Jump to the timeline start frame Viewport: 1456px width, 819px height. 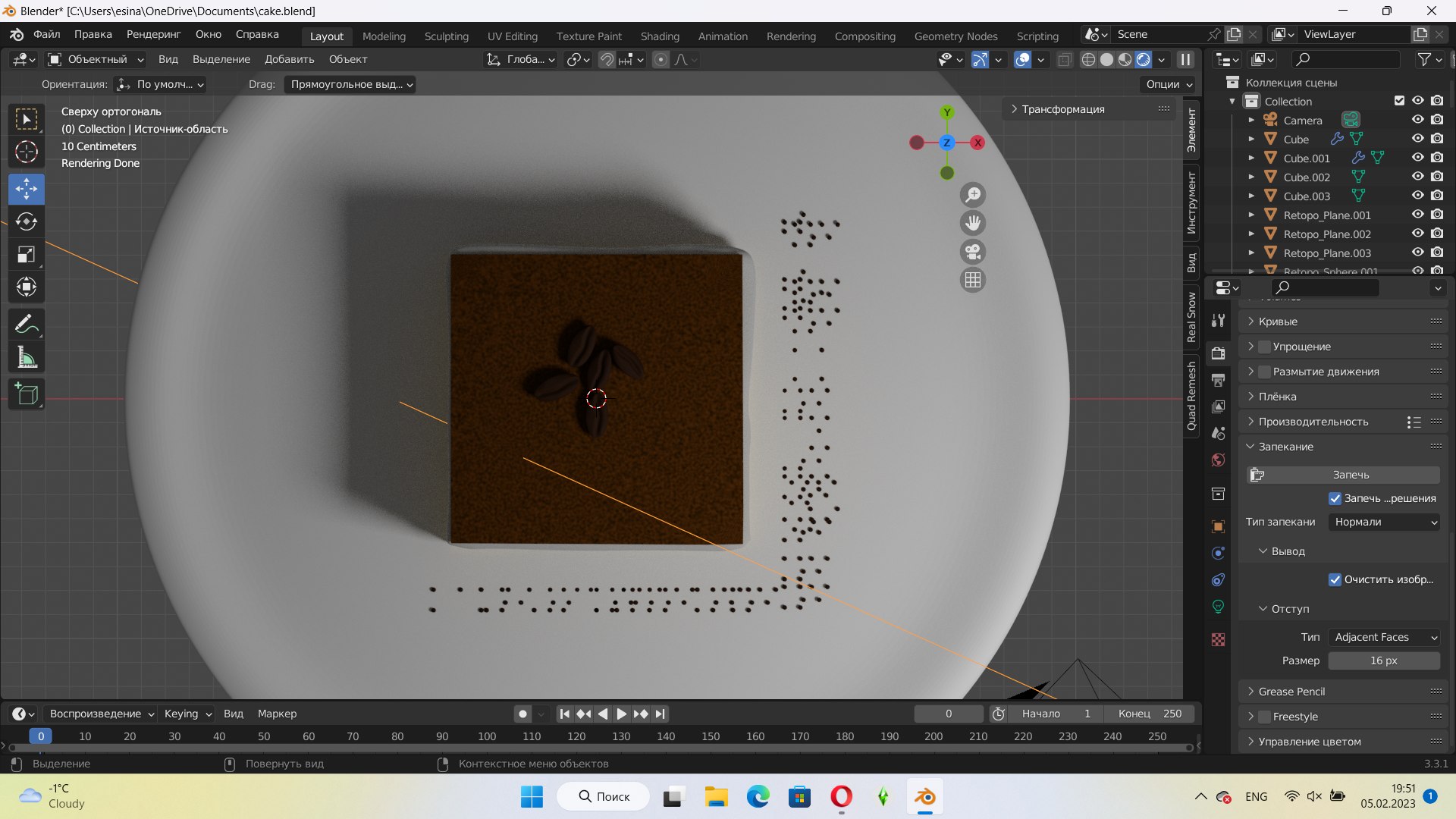tap(564, 714)
